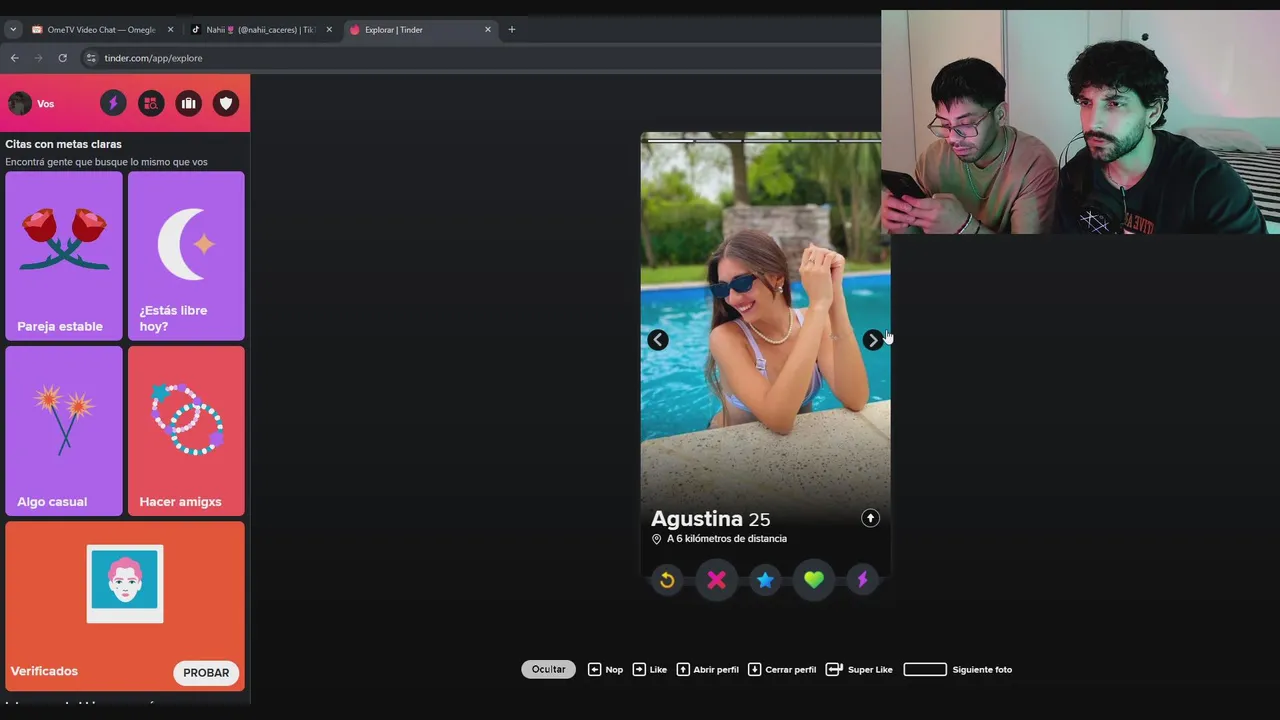This screenshot has height=720, width=1280.
Task: Open the briefcase work mode icon
Action: click(x=188, y=103)
